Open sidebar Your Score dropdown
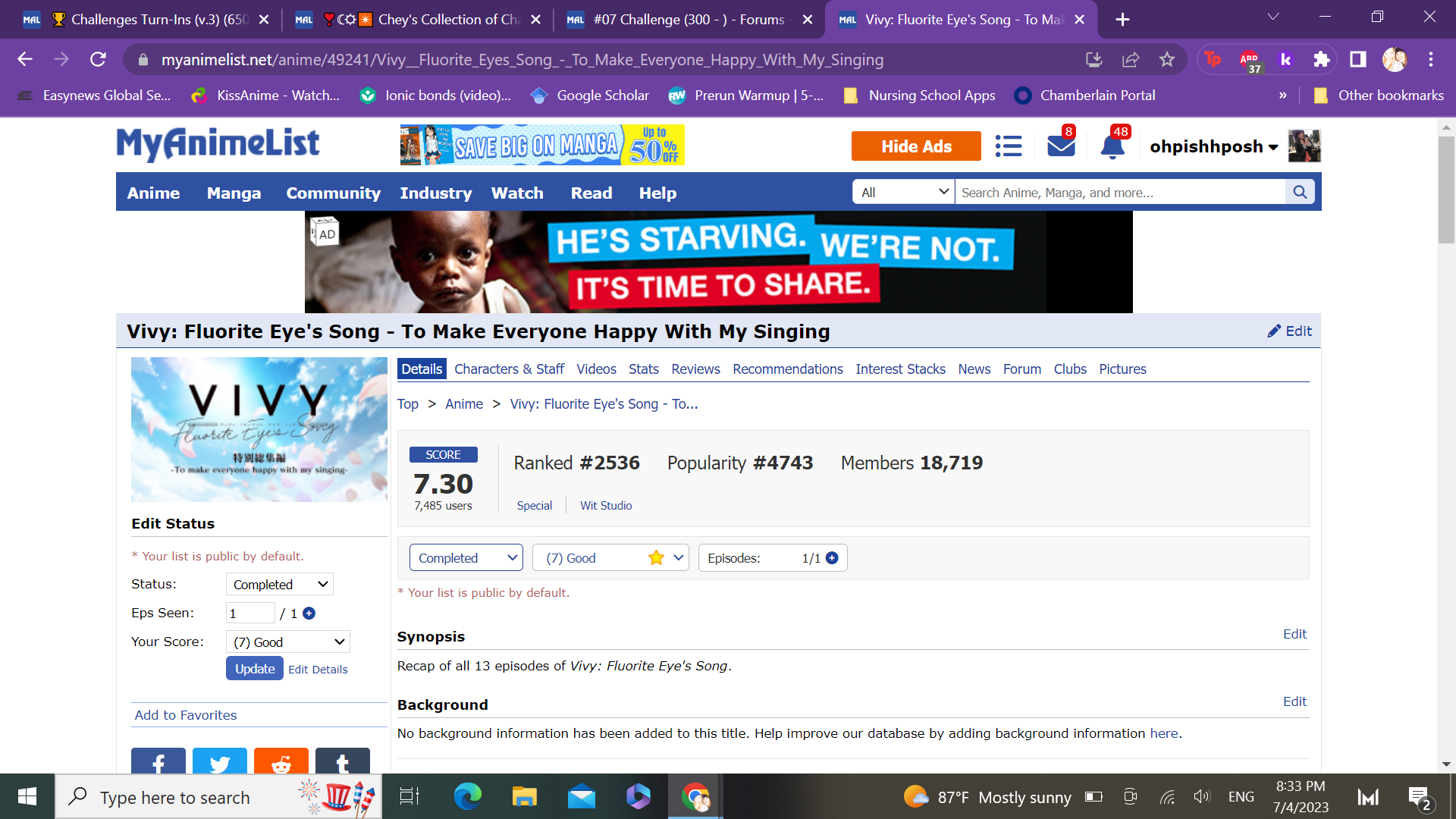The image size is (1456, 819). point(288,642)
